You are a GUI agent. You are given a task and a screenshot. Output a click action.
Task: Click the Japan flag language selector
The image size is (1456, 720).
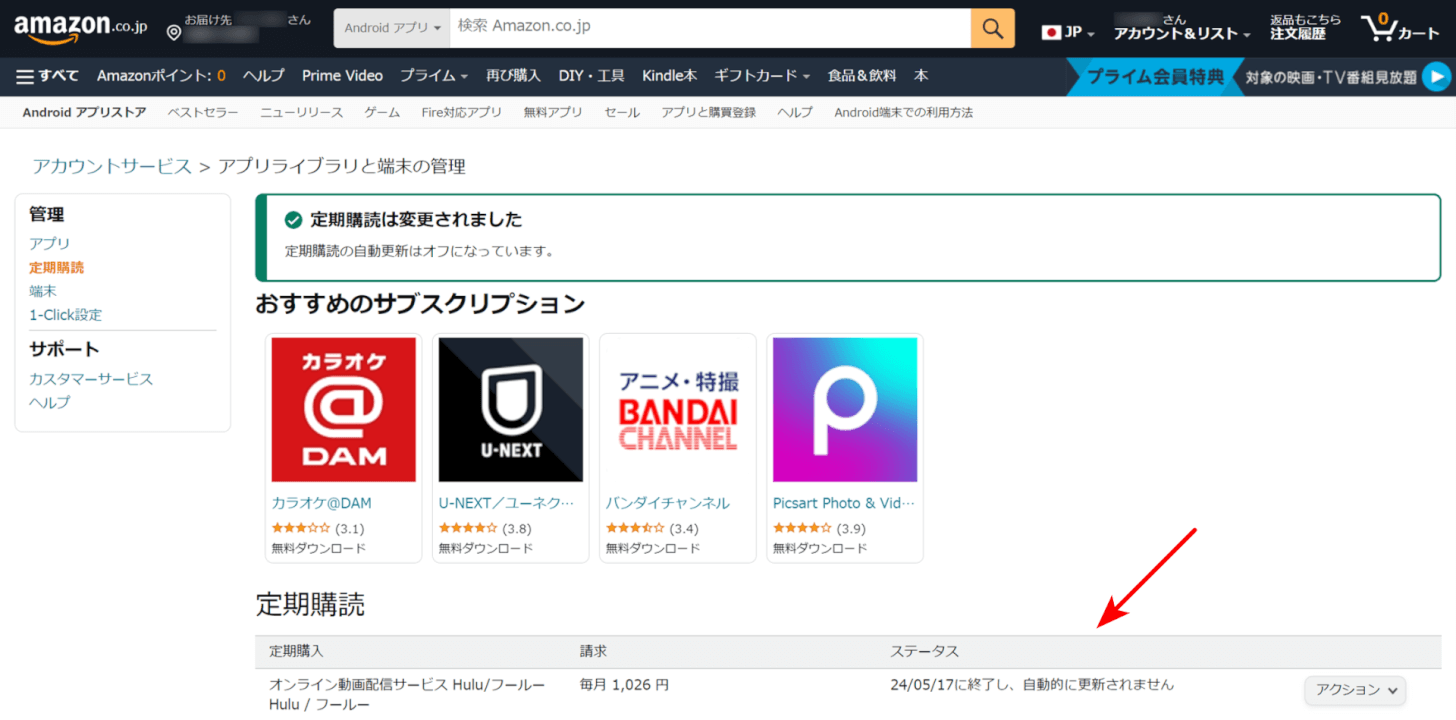[1068, 32]
